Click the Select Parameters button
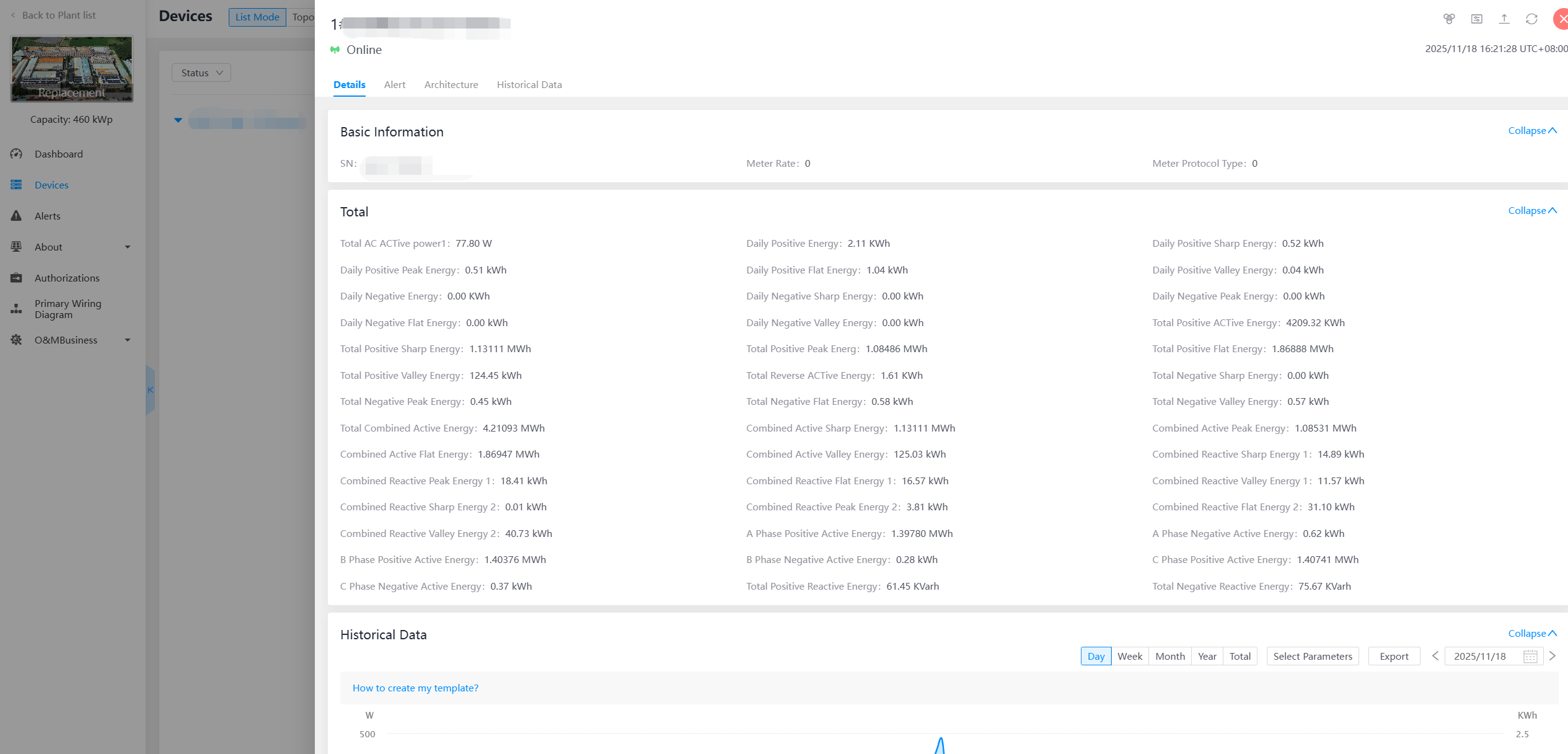 click(x=1312, y=656)
